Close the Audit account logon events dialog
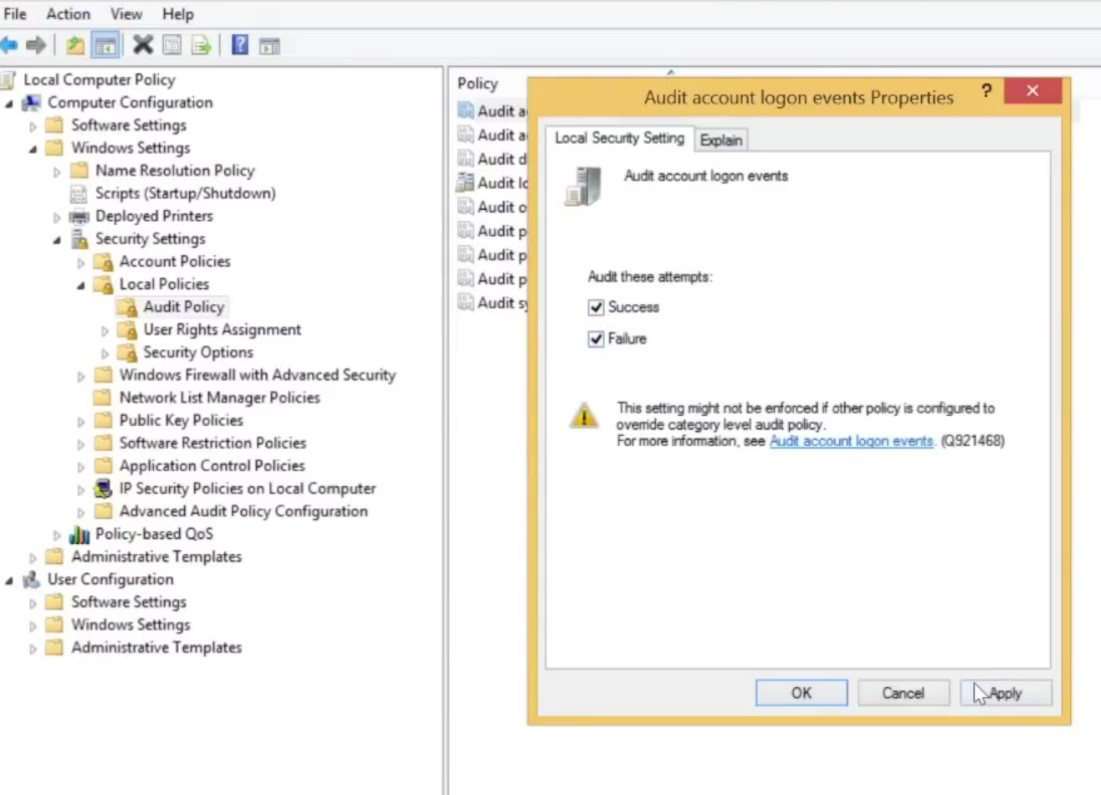 1032,91
